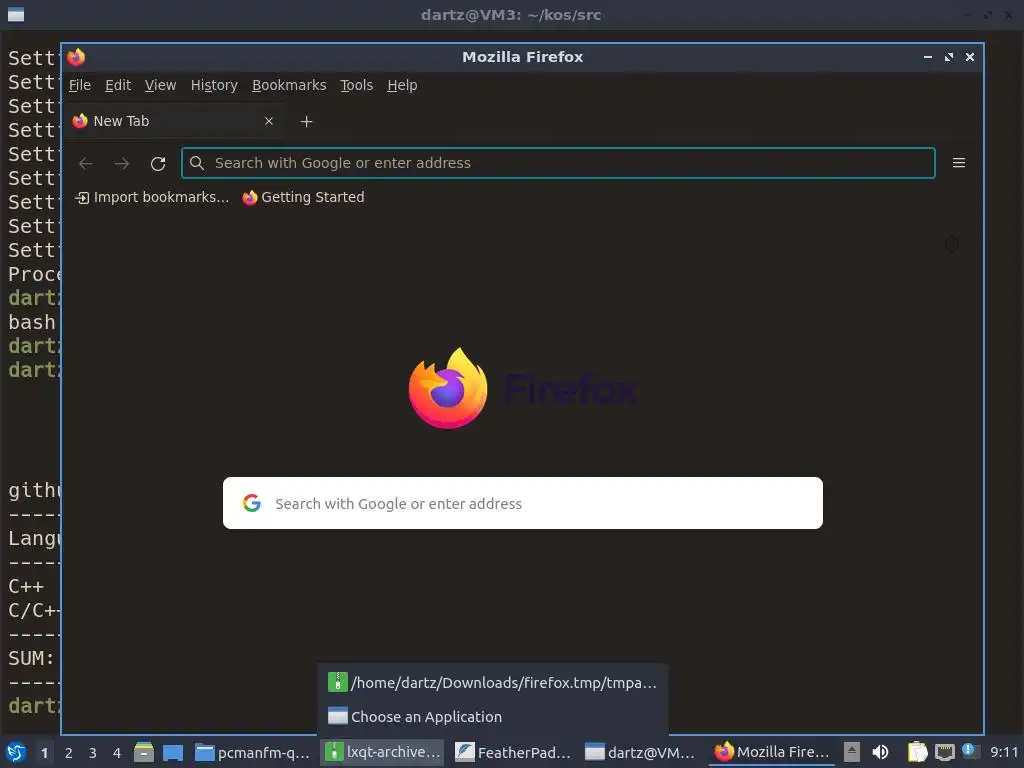This screenshot has width=1024, height=768.
Task: Switch to pcmanfm-qt taskbar window
Action: click(x=253, y=753)
